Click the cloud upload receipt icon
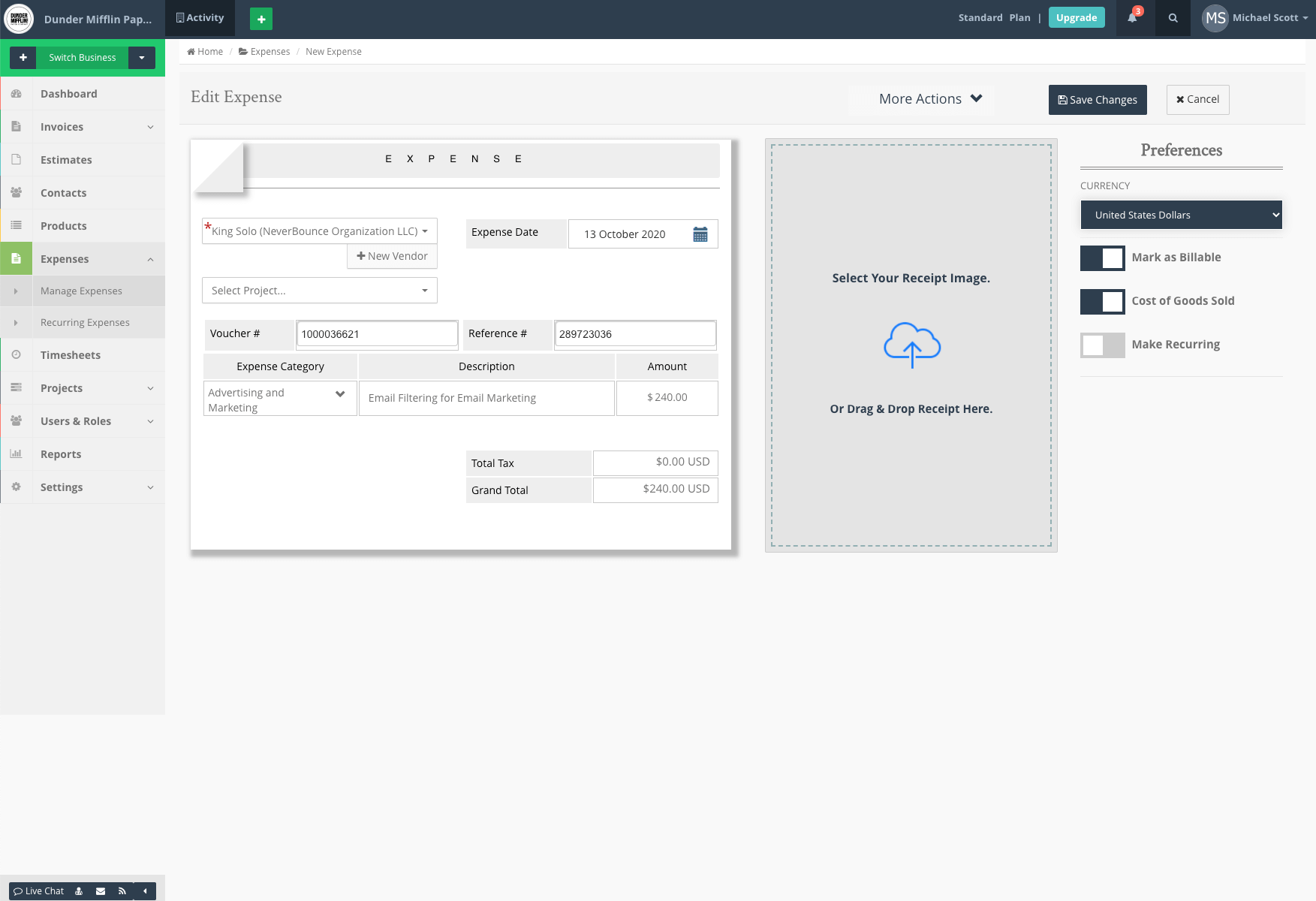Viewport: 1316px width, 901px height. 912,345
